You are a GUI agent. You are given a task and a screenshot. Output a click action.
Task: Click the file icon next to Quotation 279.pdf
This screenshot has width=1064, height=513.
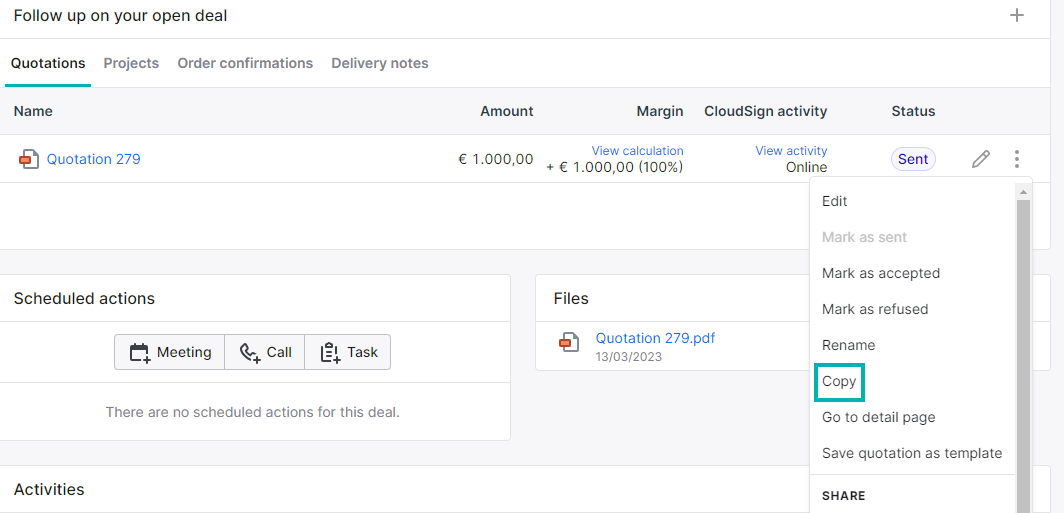tap(569, 341)
